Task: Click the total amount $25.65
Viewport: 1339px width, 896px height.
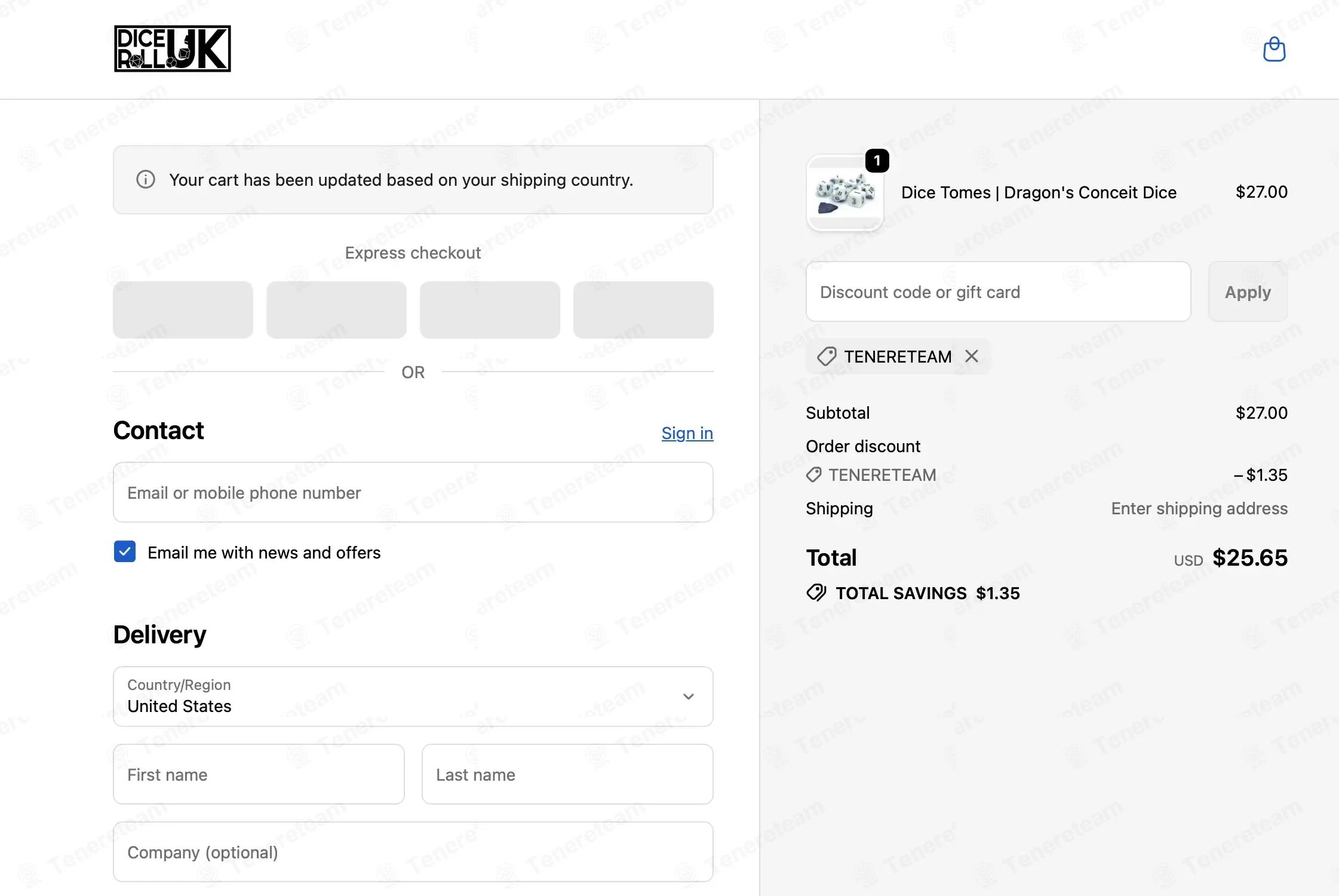Action: tap(1250, 558)
